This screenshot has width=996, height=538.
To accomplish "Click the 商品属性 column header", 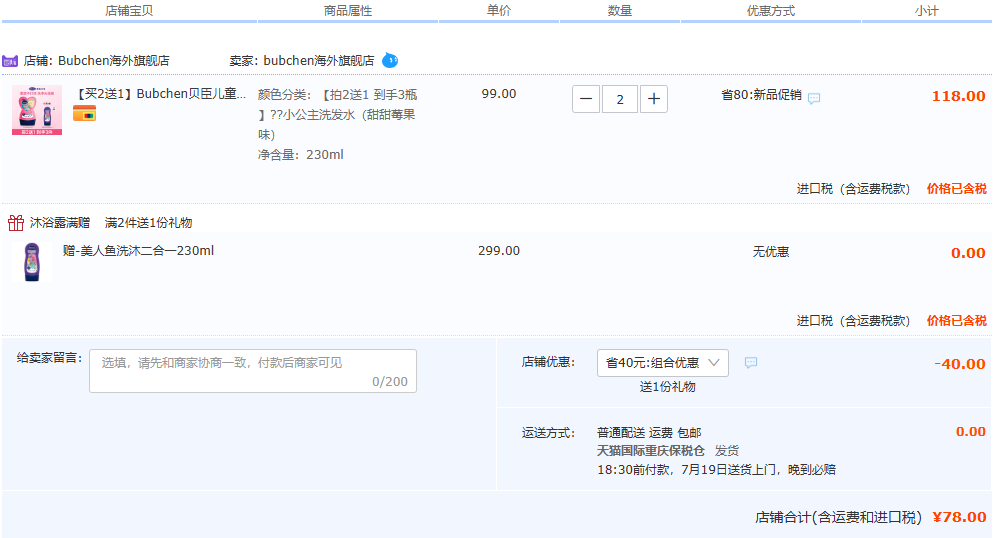I will point(348,11).
